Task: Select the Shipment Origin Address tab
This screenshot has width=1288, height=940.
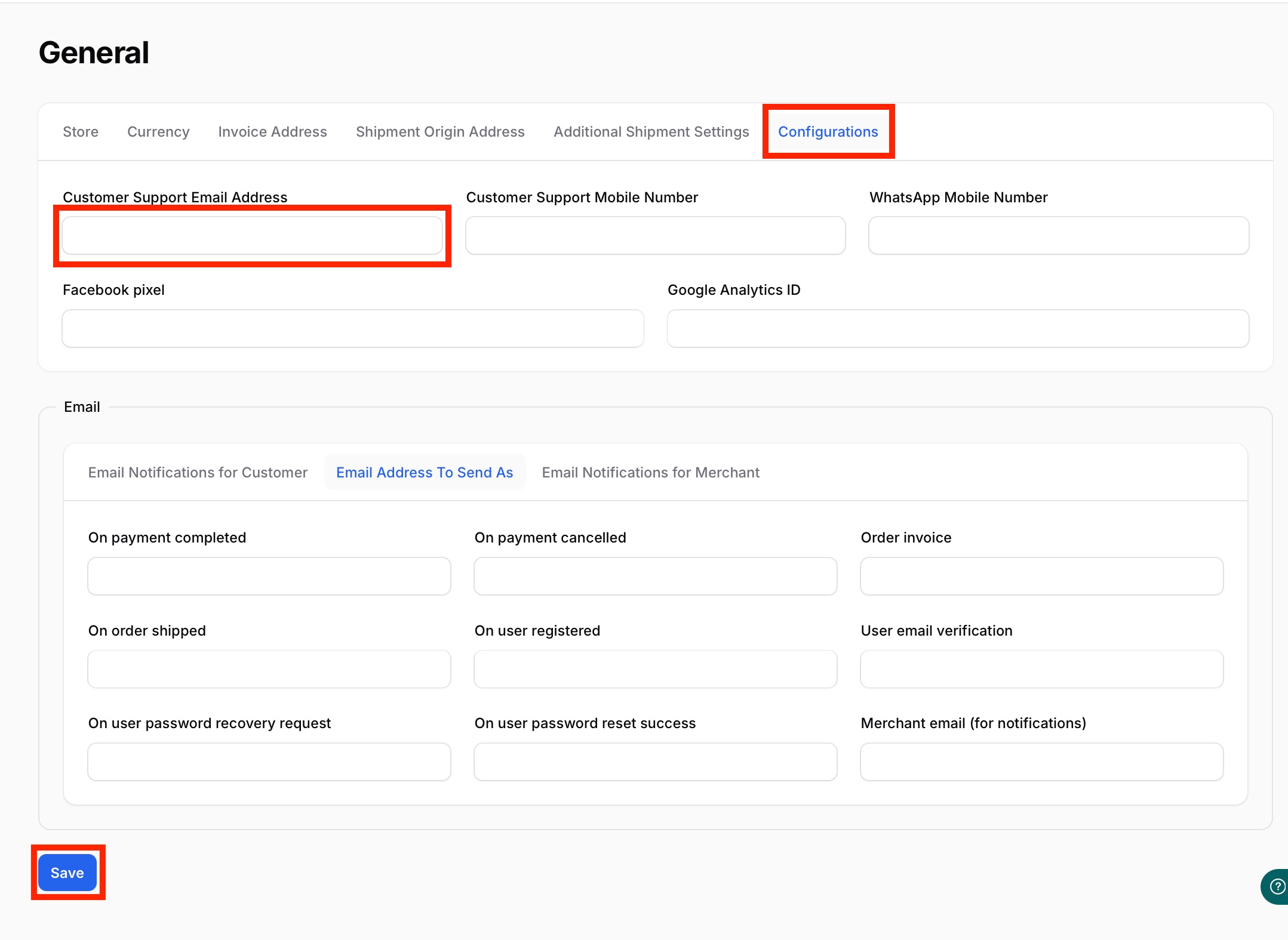Action: (x=440, y=132)
